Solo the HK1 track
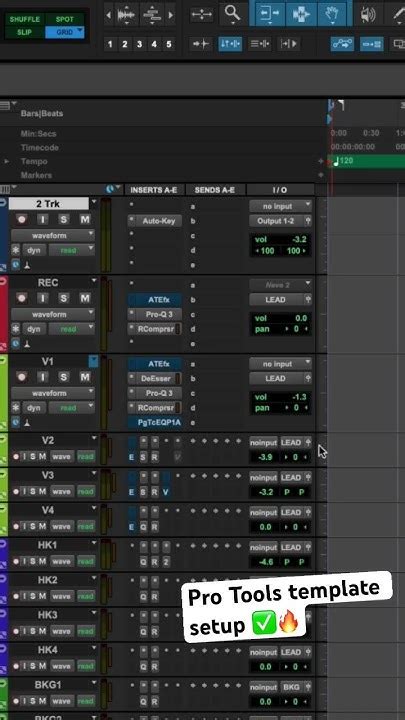This screenshot has width=405, height=720. [33, 561]
